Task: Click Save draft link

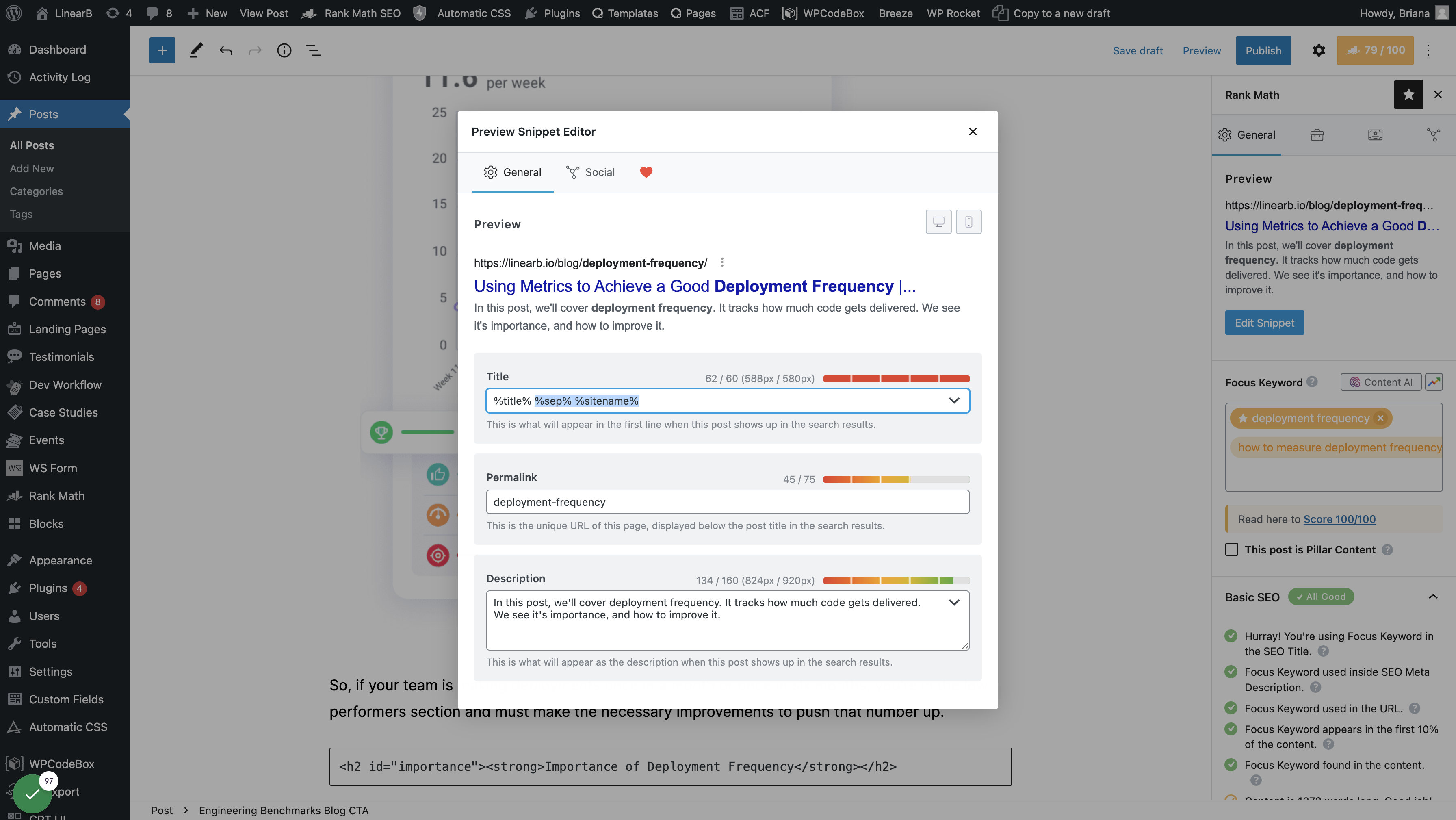Action: [1138, 50]
